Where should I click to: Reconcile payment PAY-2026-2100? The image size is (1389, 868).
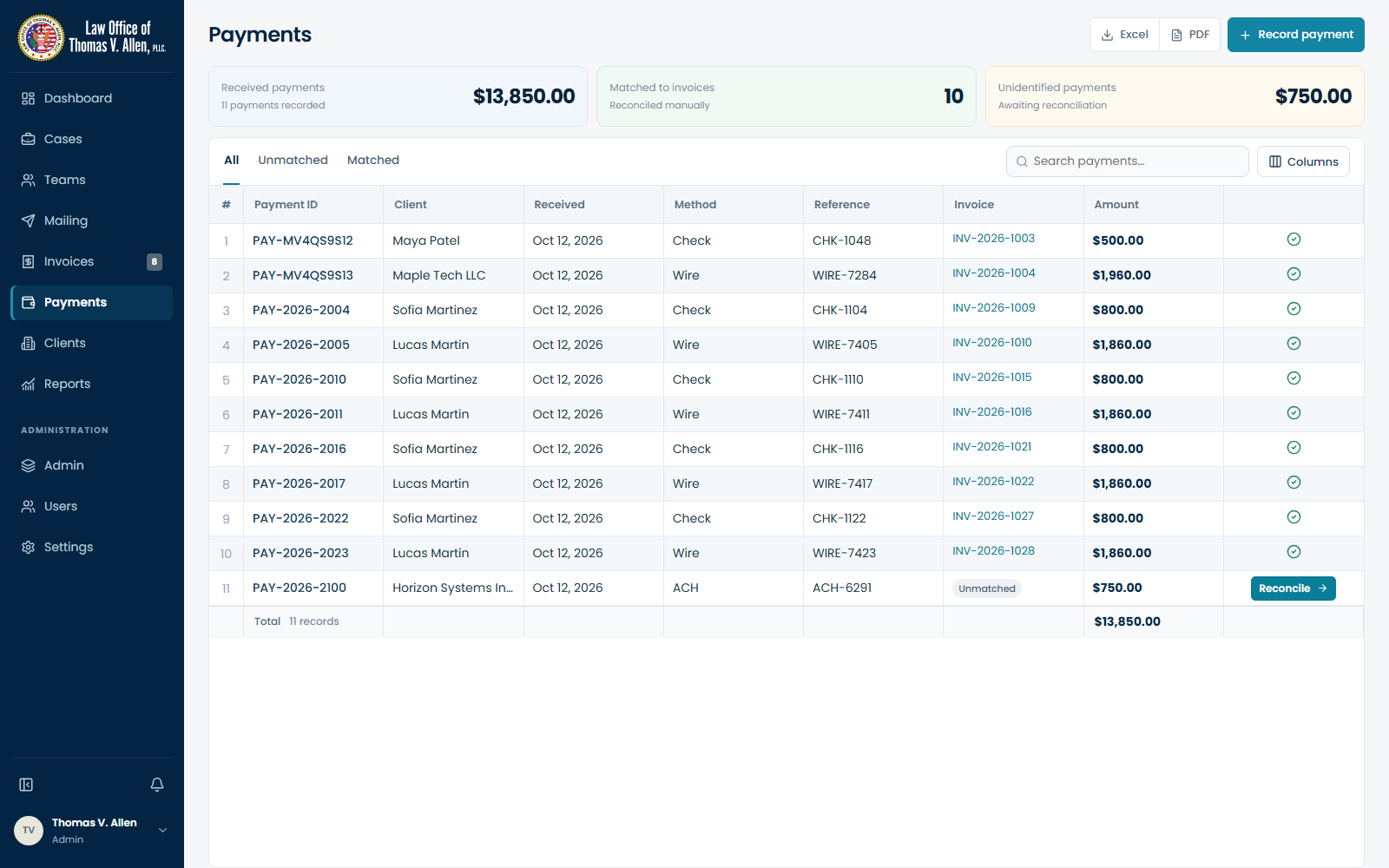coord(1293,589)
